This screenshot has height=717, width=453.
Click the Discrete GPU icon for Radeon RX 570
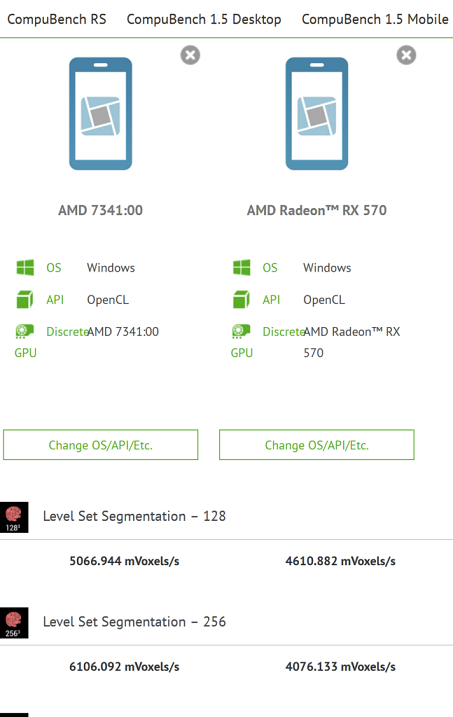click(241, 331)
